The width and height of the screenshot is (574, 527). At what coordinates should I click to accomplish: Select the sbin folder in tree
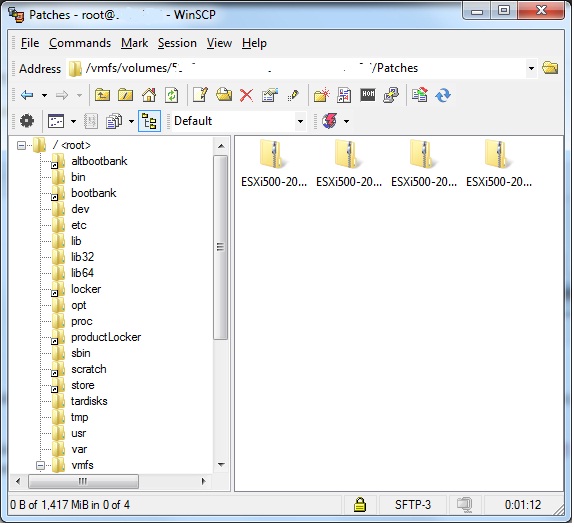point(81,353)
